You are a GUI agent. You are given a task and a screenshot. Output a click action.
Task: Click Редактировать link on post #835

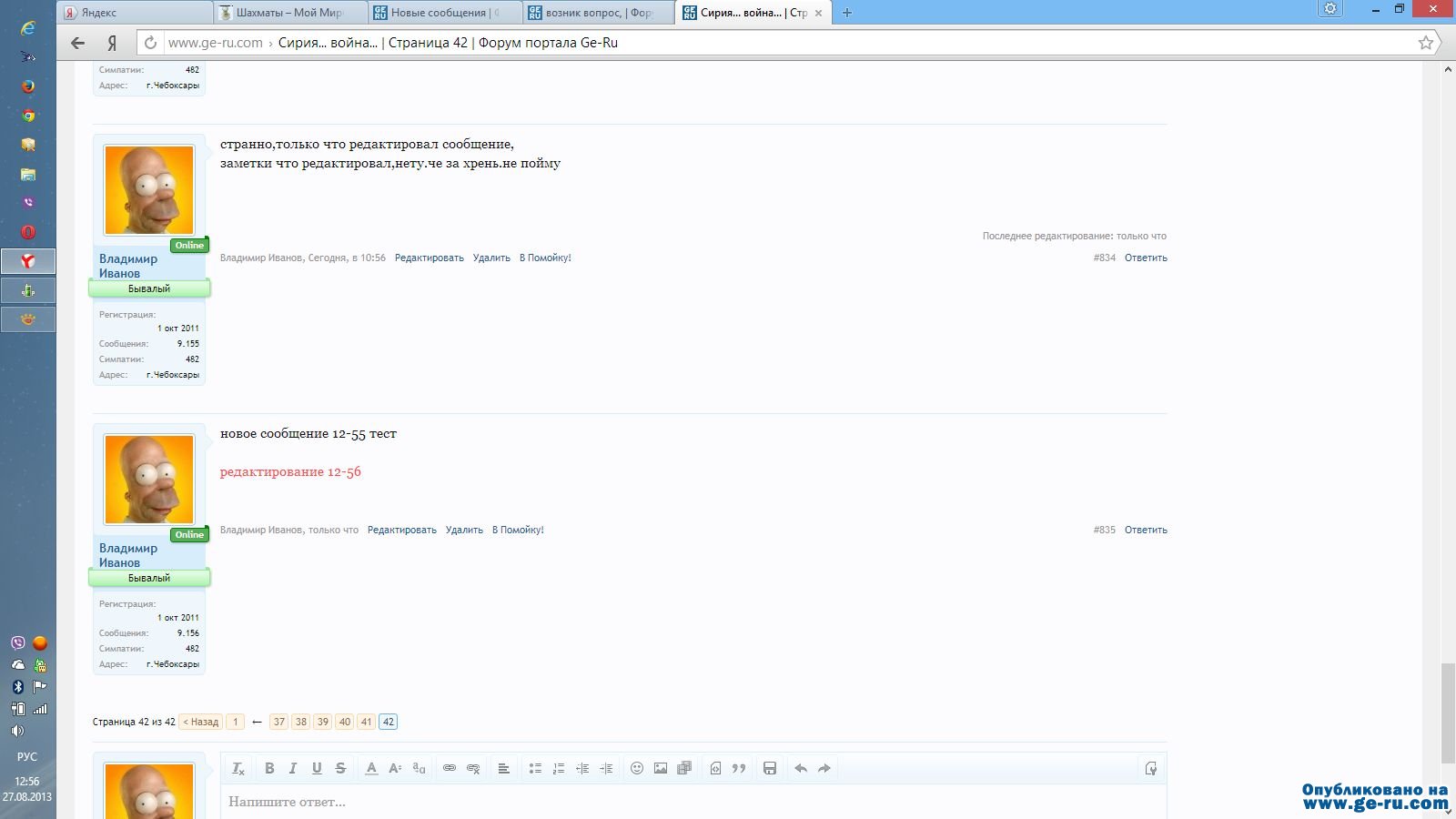click(401, 530)
